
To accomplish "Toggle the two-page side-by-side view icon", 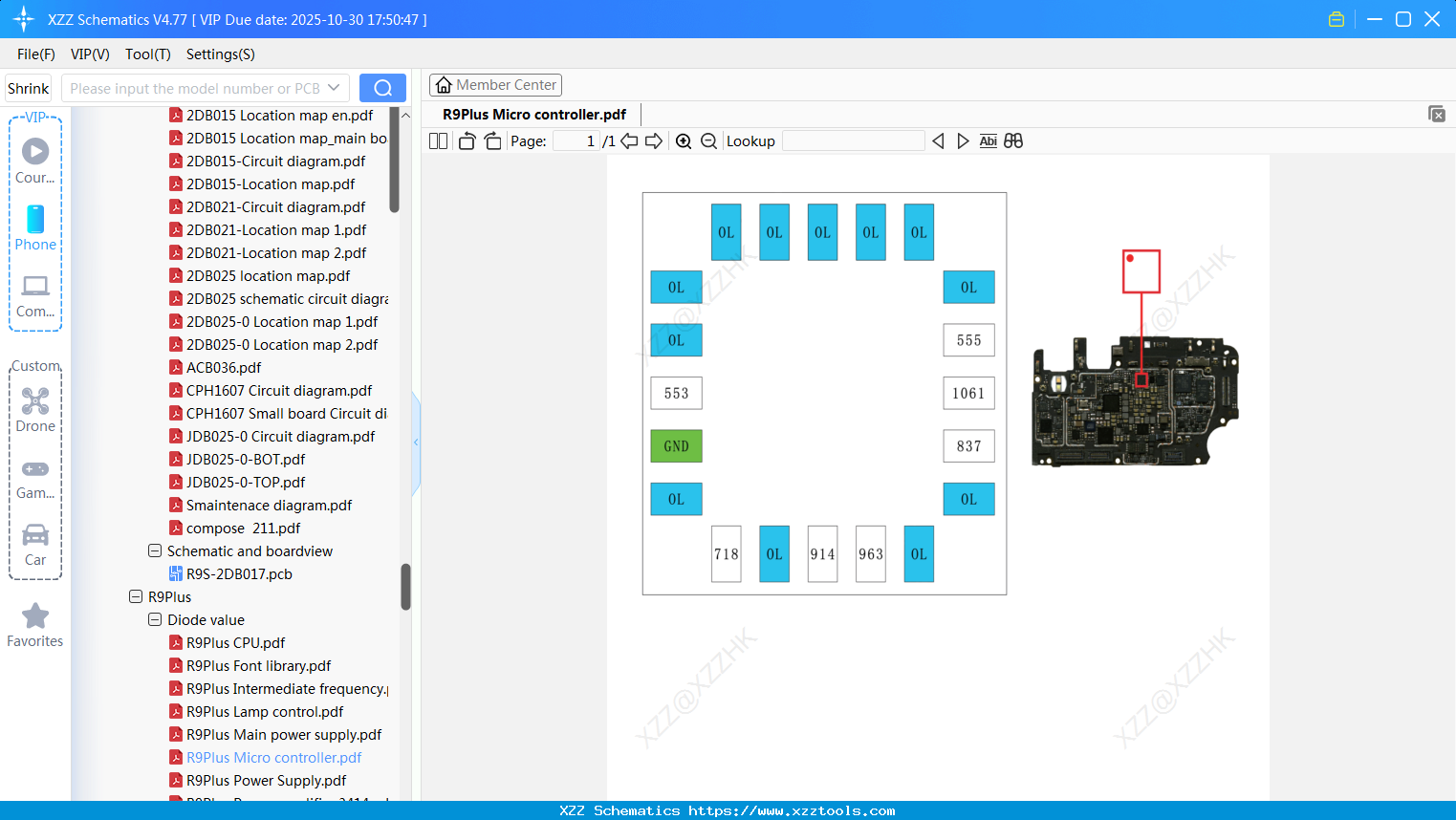I will (x=438, y=141).
